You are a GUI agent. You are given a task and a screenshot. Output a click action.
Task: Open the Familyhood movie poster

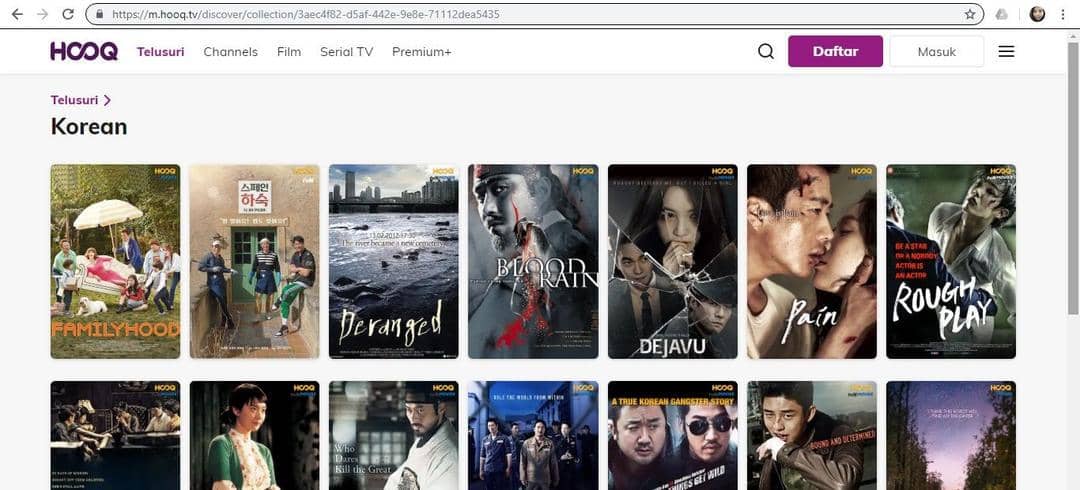click(115, 261)
